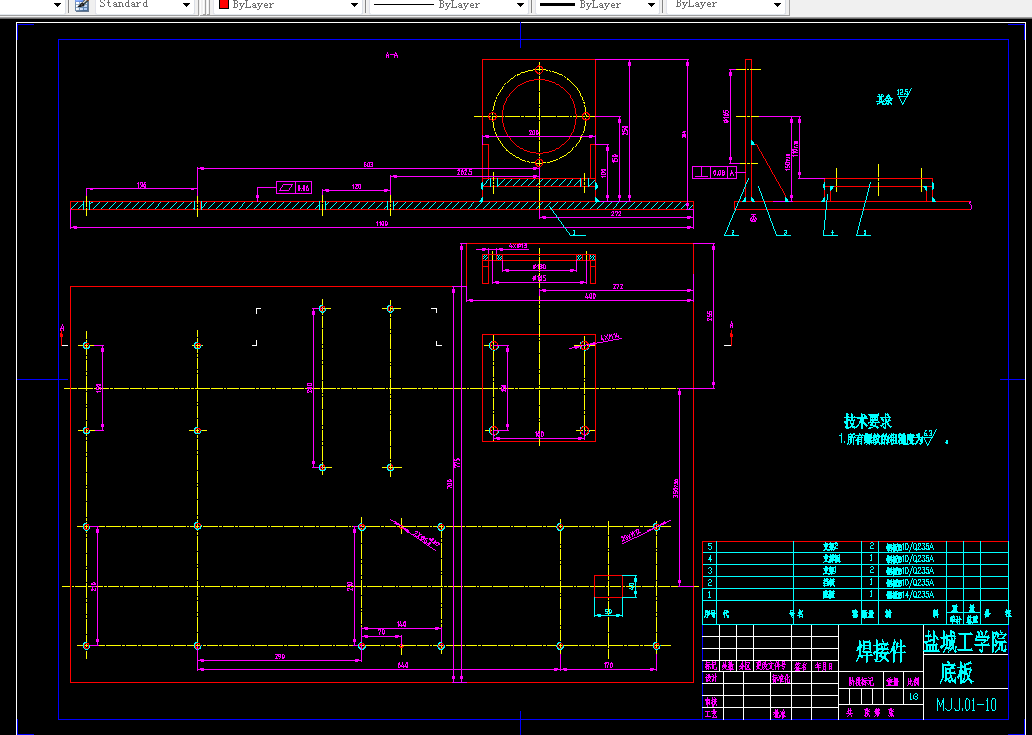Select the '400' dimension text
Screen dimensions: 1032x735
click(590, 296)
